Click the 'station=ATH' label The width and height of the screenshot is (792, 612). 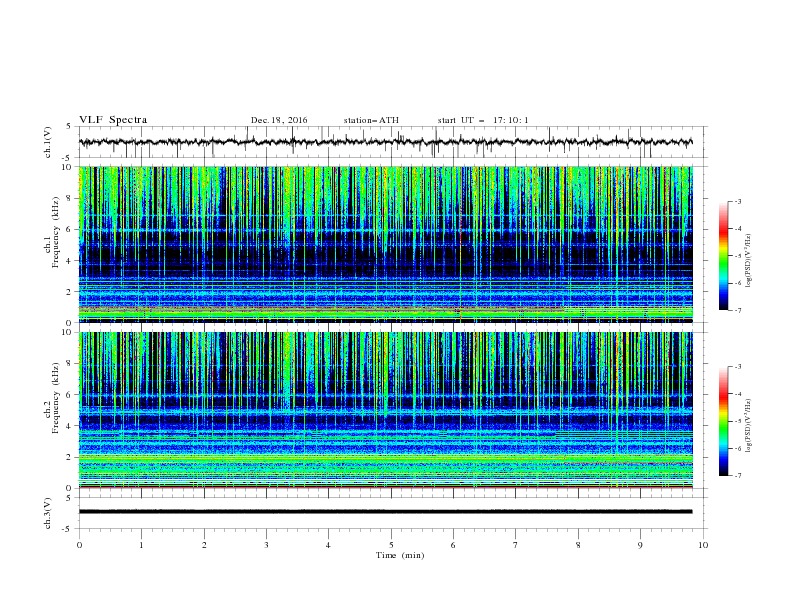click(x=371, y=120)
